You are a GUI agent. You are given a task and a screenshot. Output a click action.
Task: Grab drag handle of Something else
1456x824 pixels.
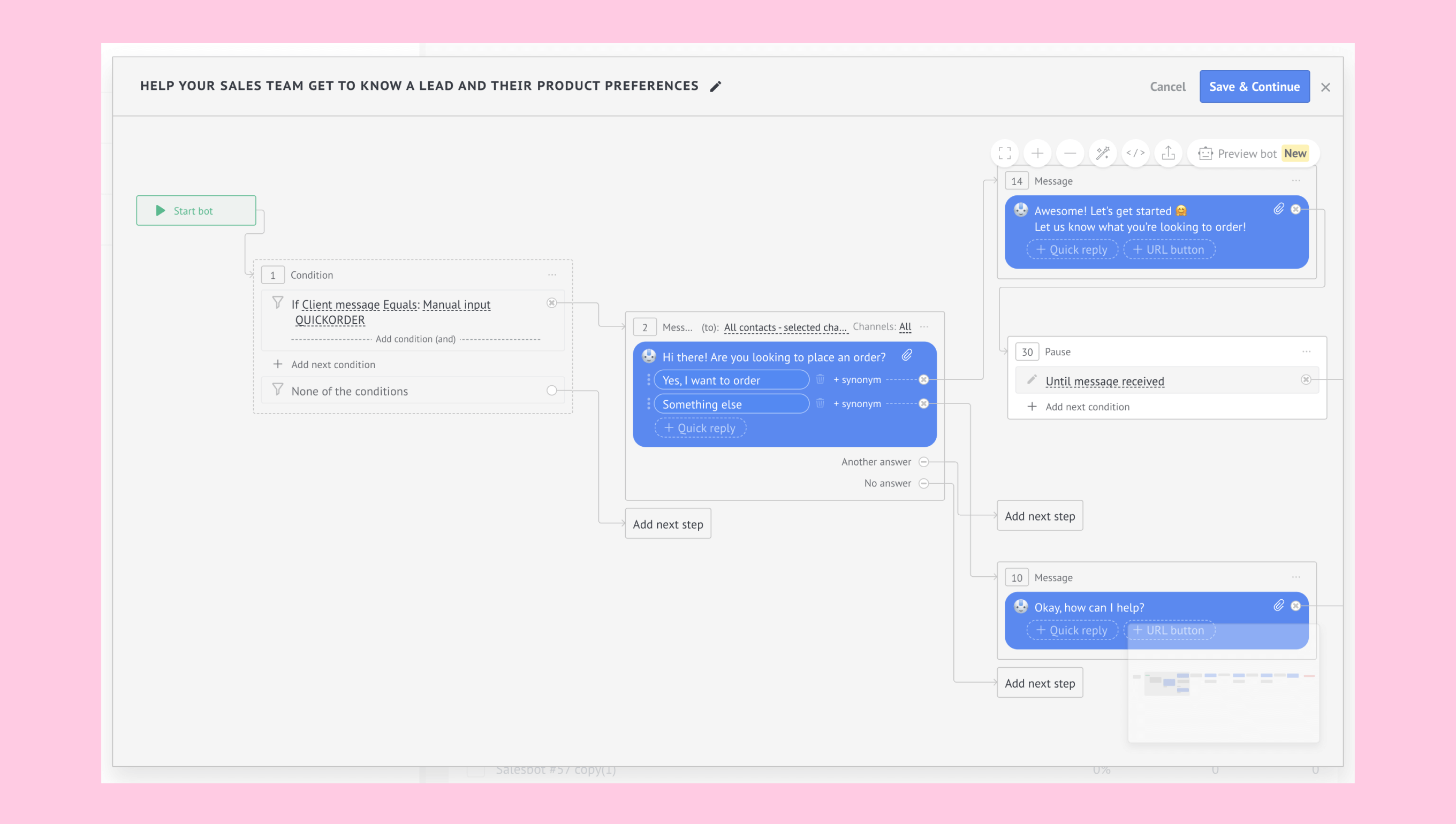pos(649,403)
